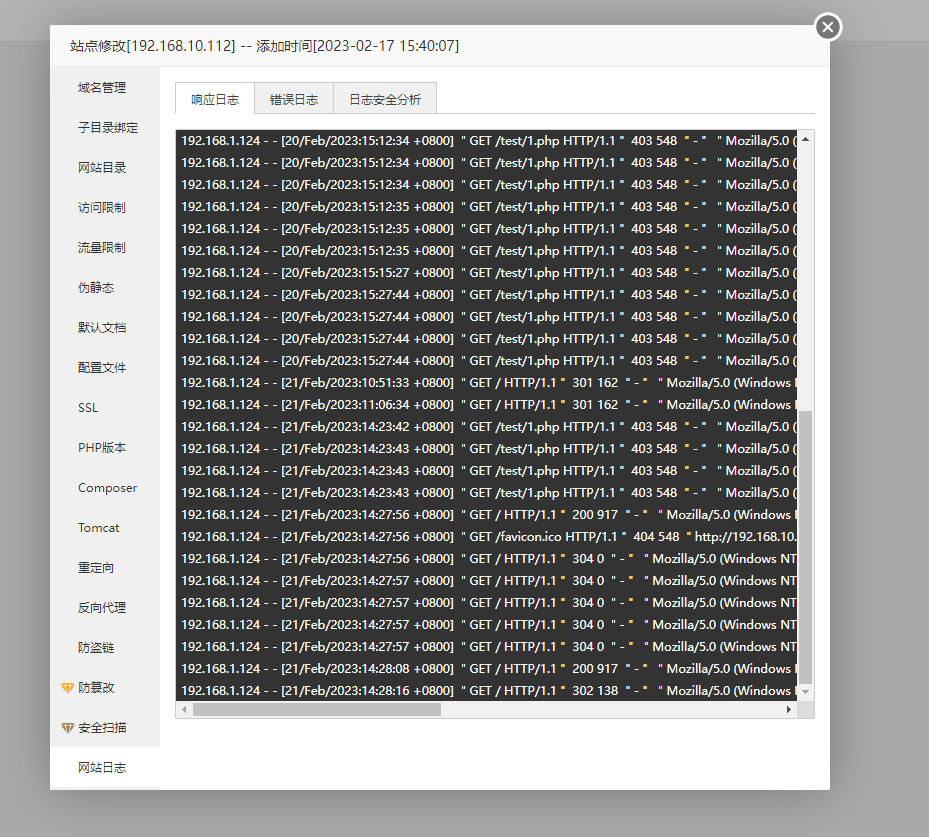Open the 子目录绑定 section
Viewport: 929px width, 837px height.
click(x=108, y=128)
